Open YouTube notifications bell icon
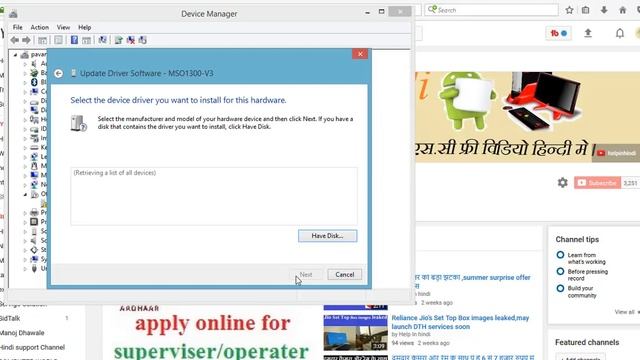Image resolution: width=640 pixels, height=360 pixels. [x=620, y=33]
